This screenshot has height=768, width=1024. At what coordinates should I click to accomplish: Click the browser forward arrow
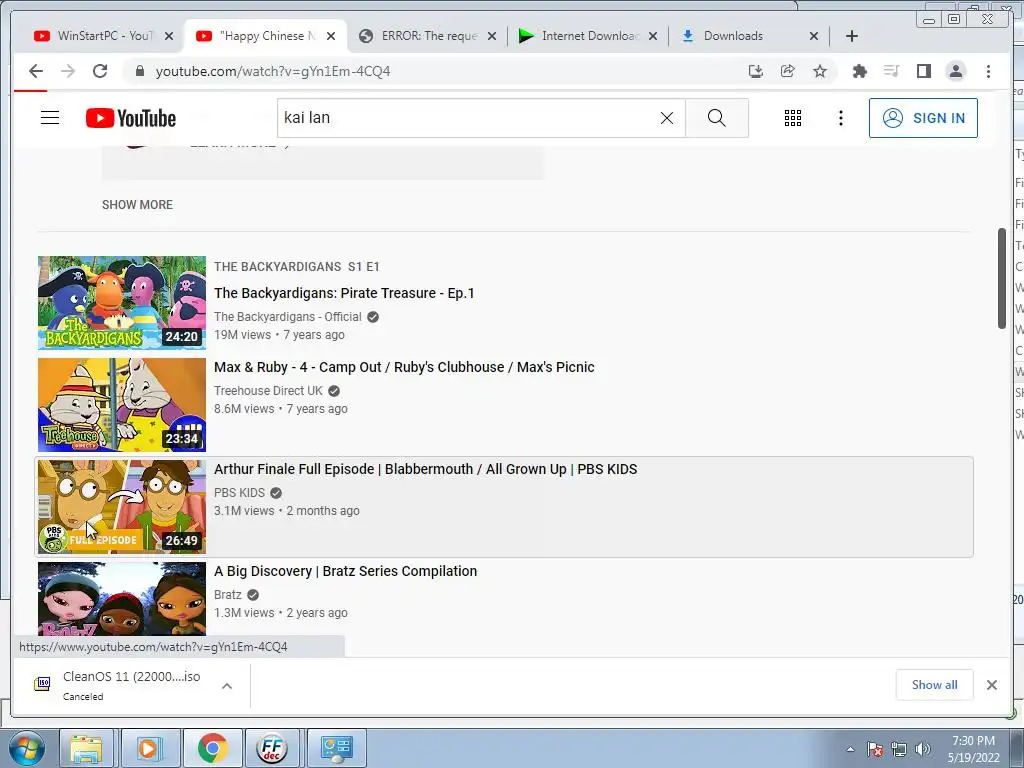[x=68, y=71]
